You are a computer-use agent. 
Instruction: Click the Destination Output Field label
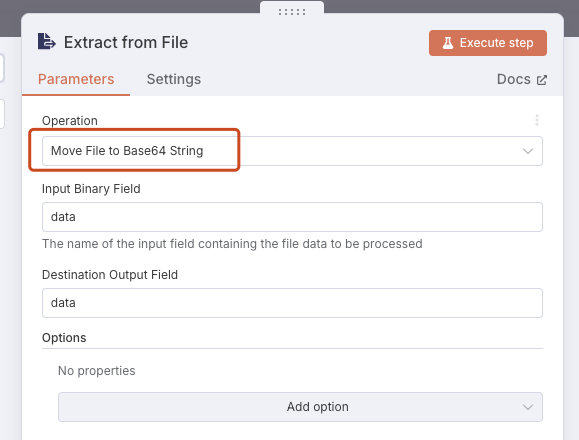(x=110, y=275)
